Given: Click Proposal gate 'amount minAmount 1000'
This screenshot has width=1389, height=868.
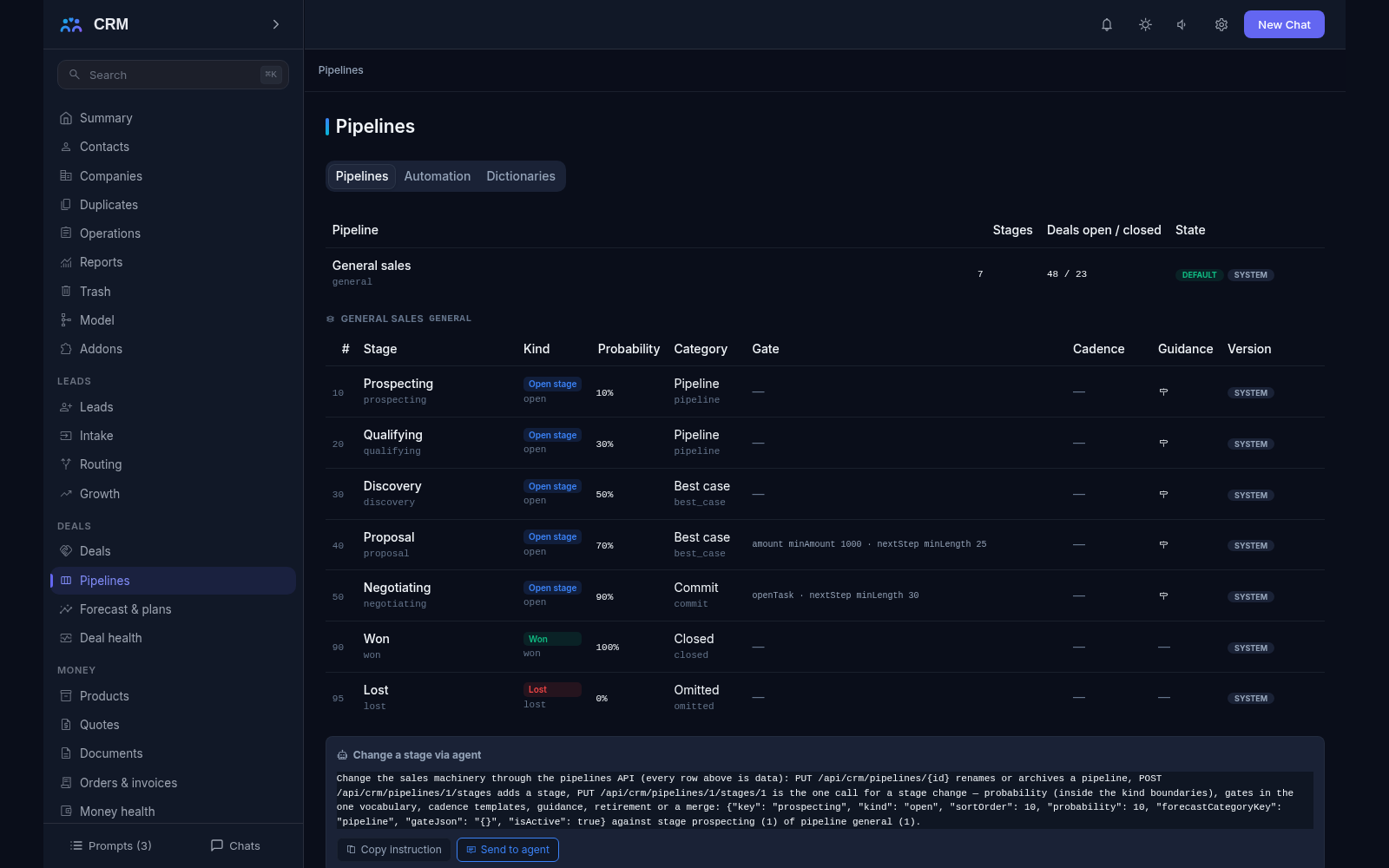Looking at the screenshot, I should (x=806, y=544).
